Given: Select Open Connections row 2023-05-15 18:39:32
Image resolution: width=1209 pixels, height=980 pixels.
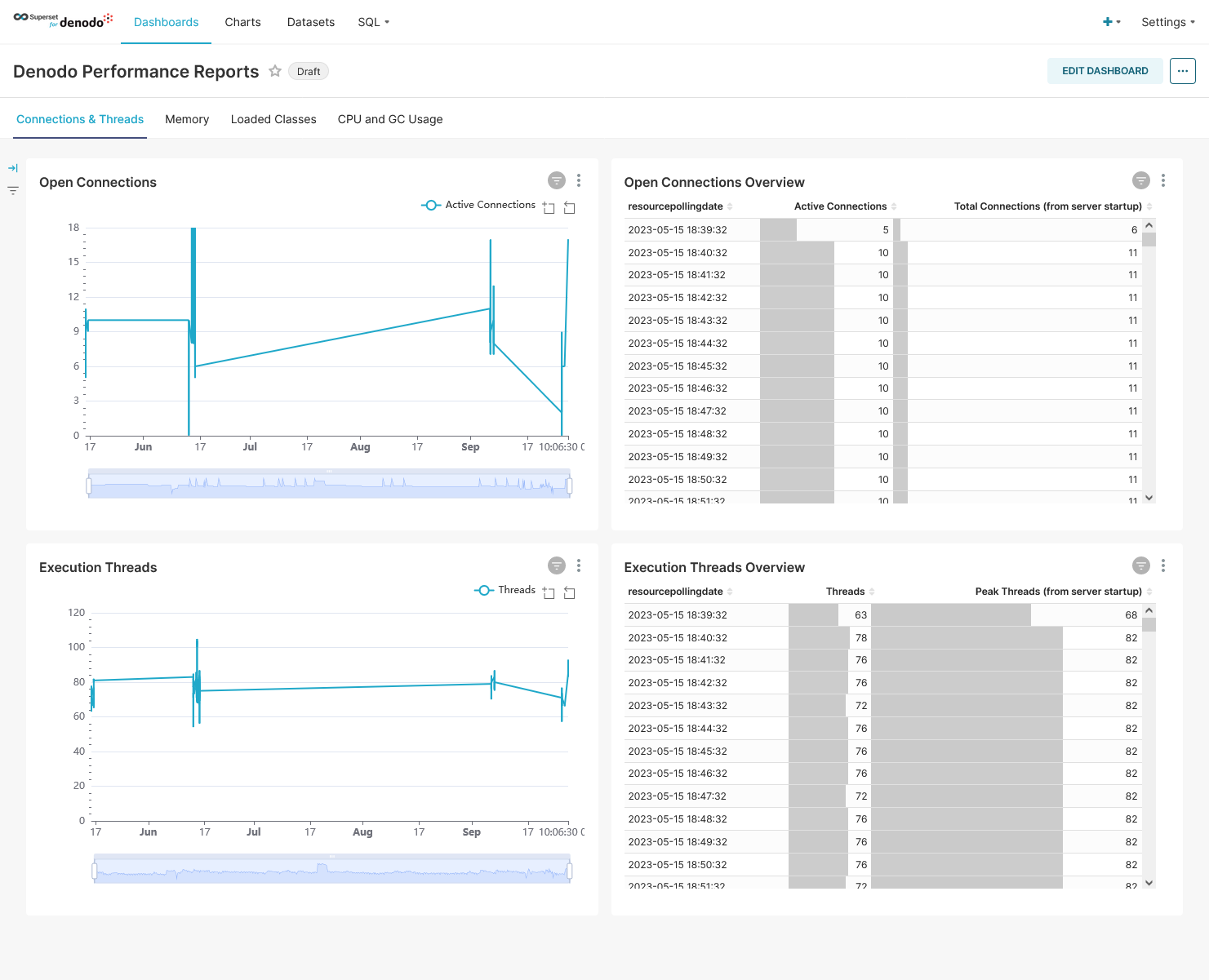Looking at the screenshot, I should [x=883, y=230].
